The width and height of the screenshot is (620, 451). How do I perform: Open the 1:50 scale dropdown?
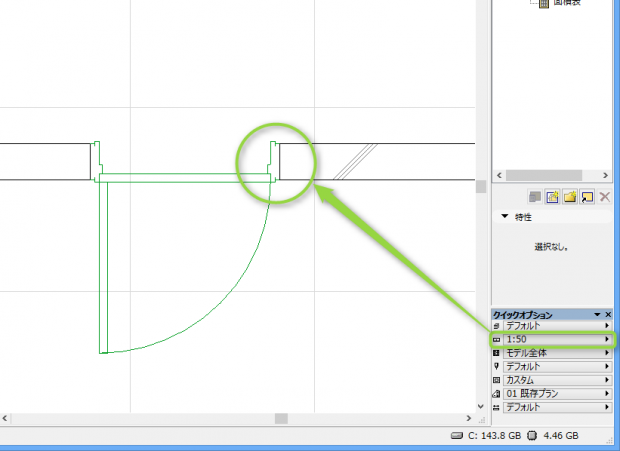[557, 340]
